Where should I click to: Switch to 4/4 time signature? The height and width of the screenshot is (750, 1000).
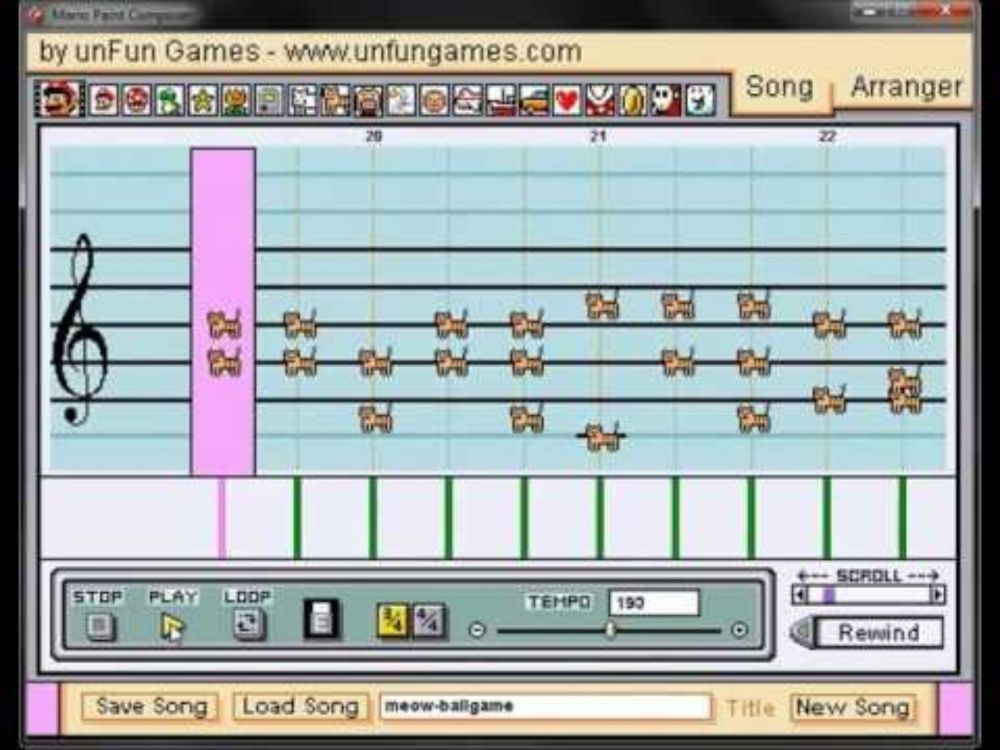429,622
